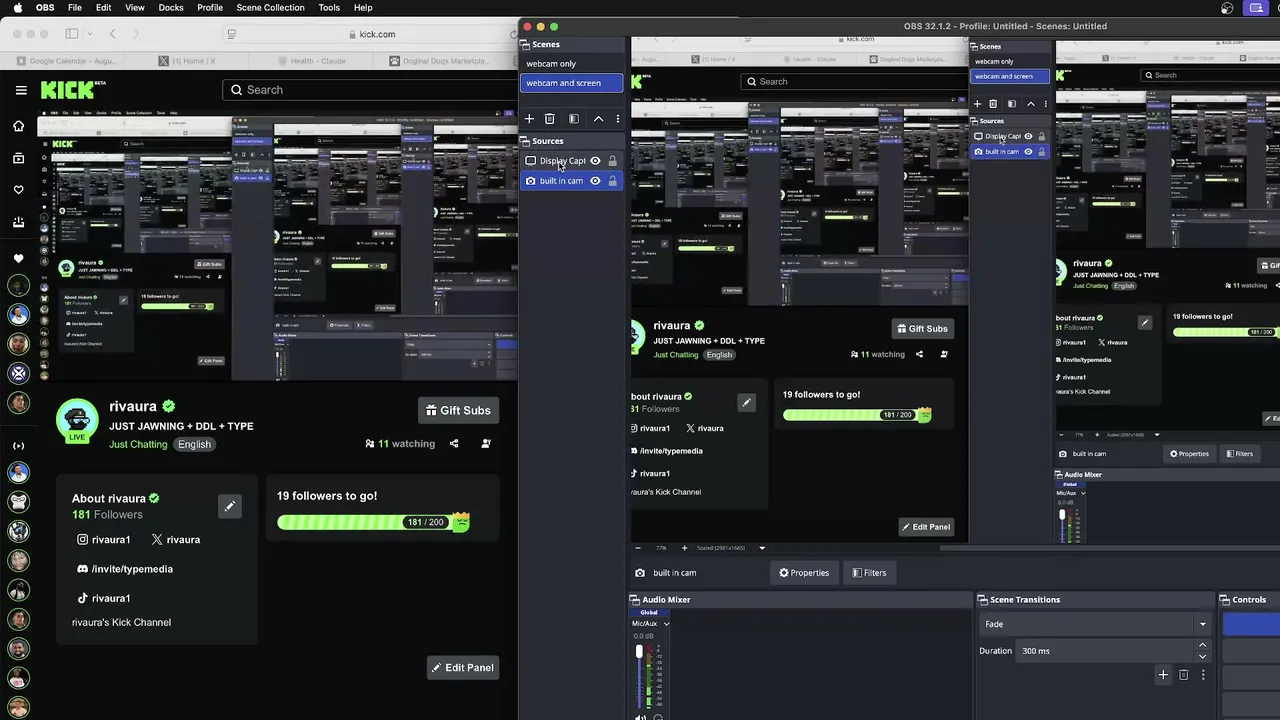Toggle the lock on Display Capture source
This screenshot has width=1280, height=720.
(613, 161)
